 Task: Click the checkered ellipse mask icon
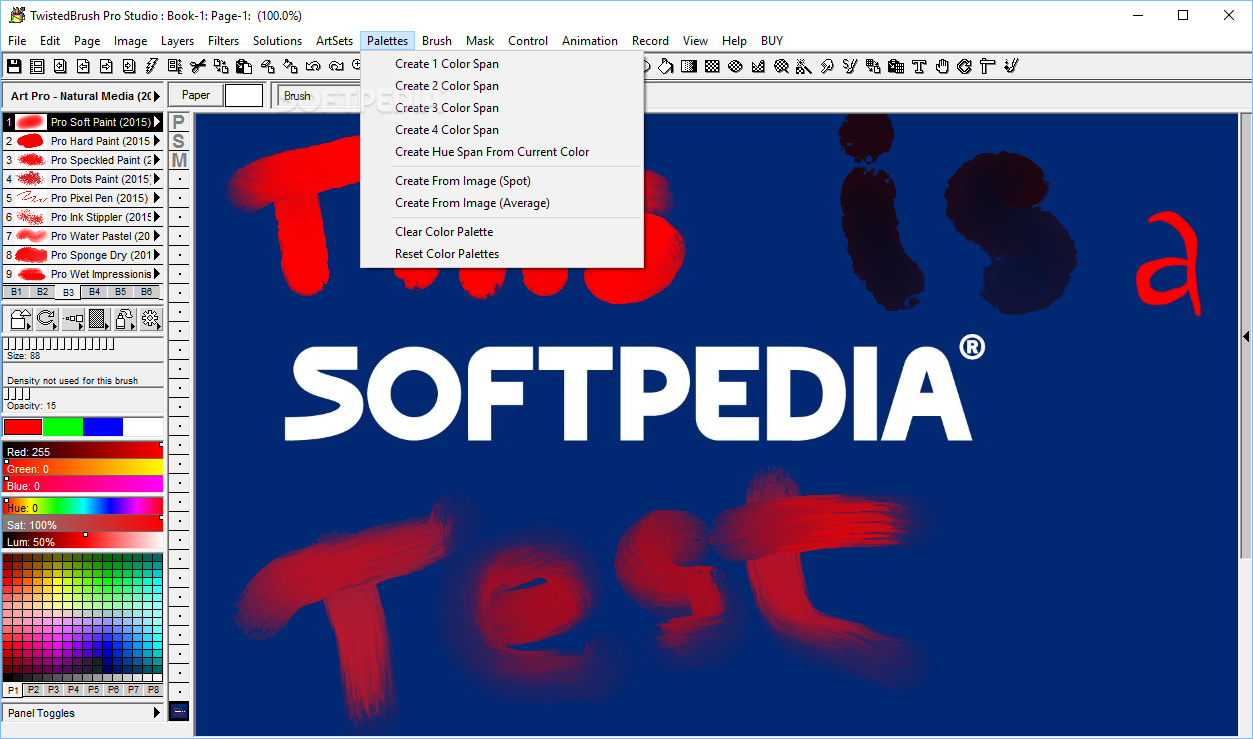pyautogui.click(x=735, y=66)
